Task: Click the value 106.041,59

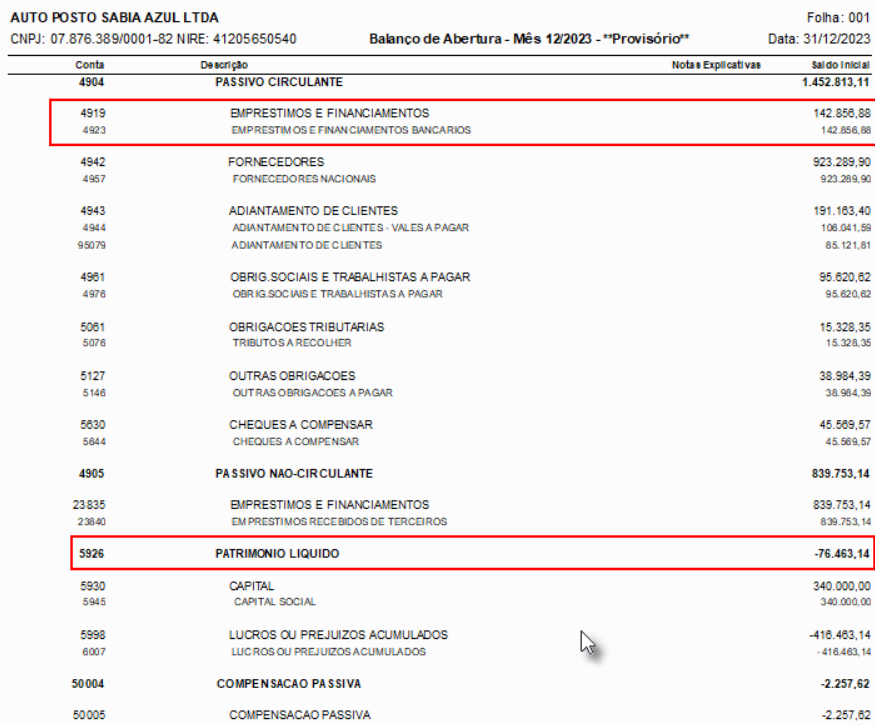Action: (x=845, y=228)
